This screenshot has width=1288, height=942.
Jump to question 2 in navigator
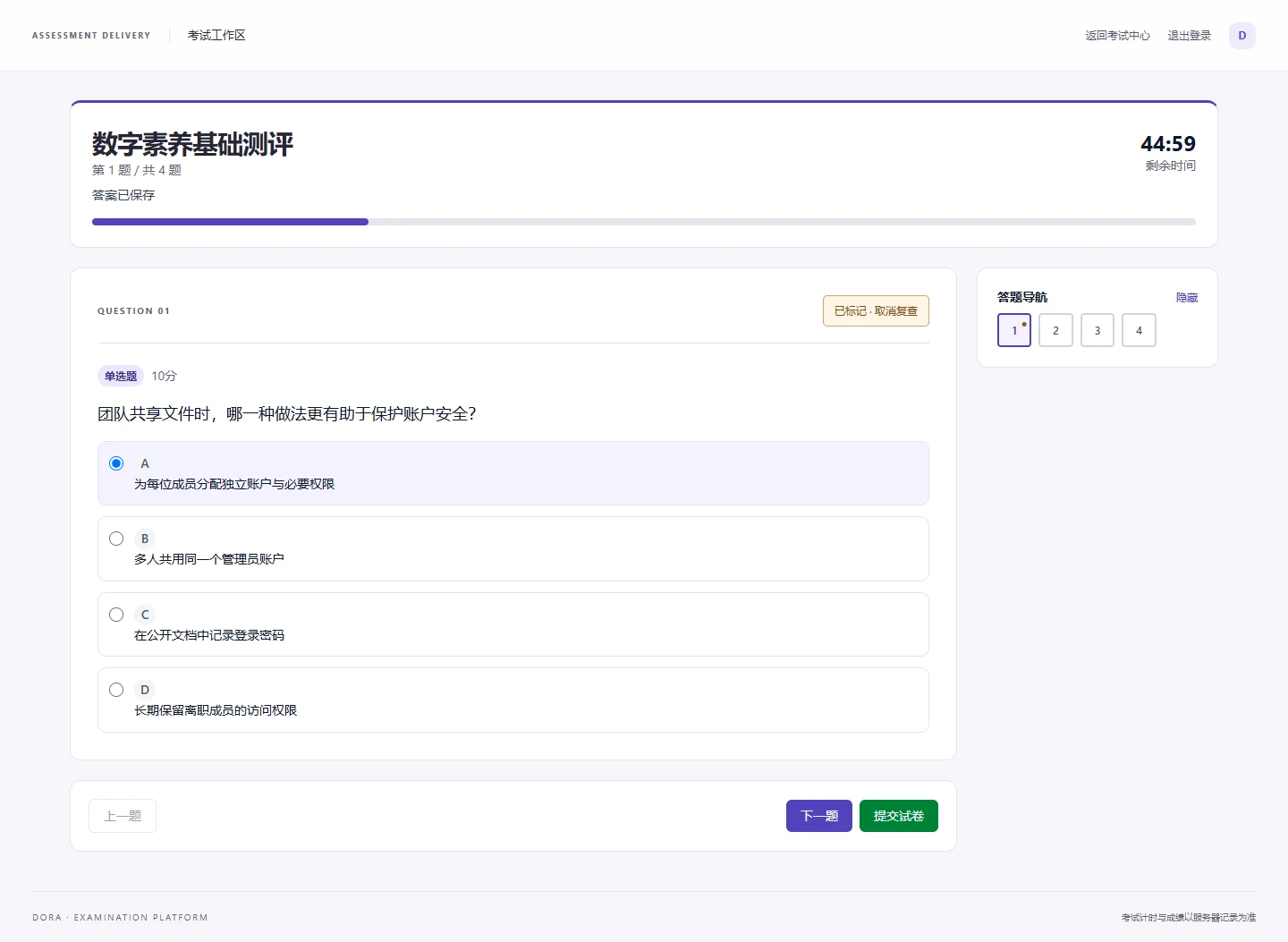pos(1055,330)
